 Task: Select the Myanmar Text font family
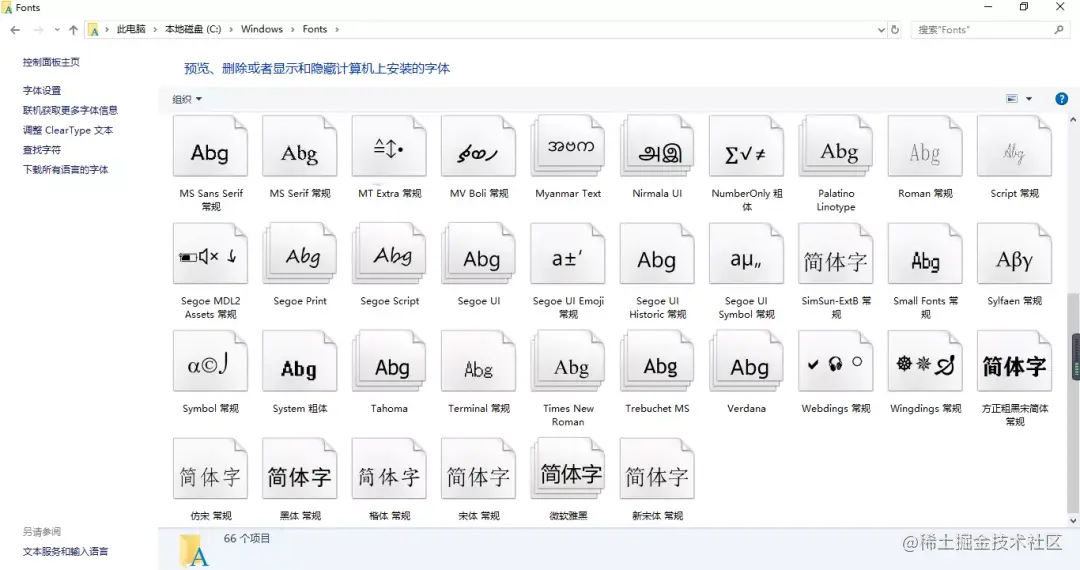tap(568, 146)
